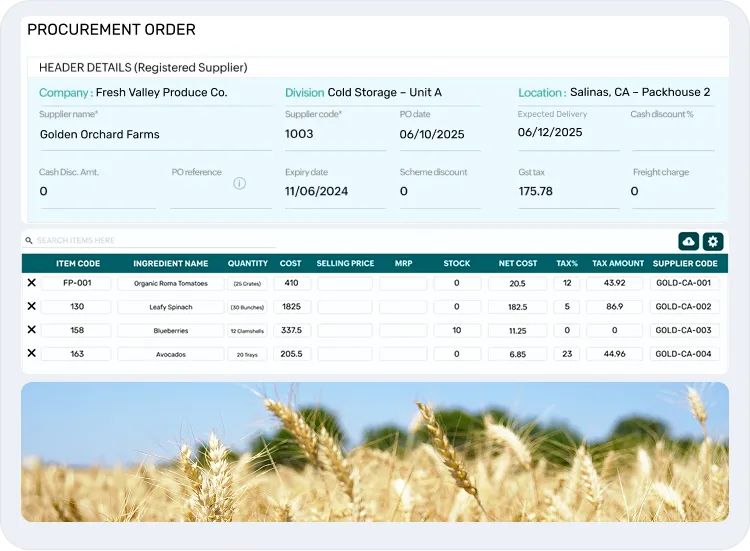
Task: Remove the Organic Roma Tomatoes row
Action: click(x=31, y=283)
